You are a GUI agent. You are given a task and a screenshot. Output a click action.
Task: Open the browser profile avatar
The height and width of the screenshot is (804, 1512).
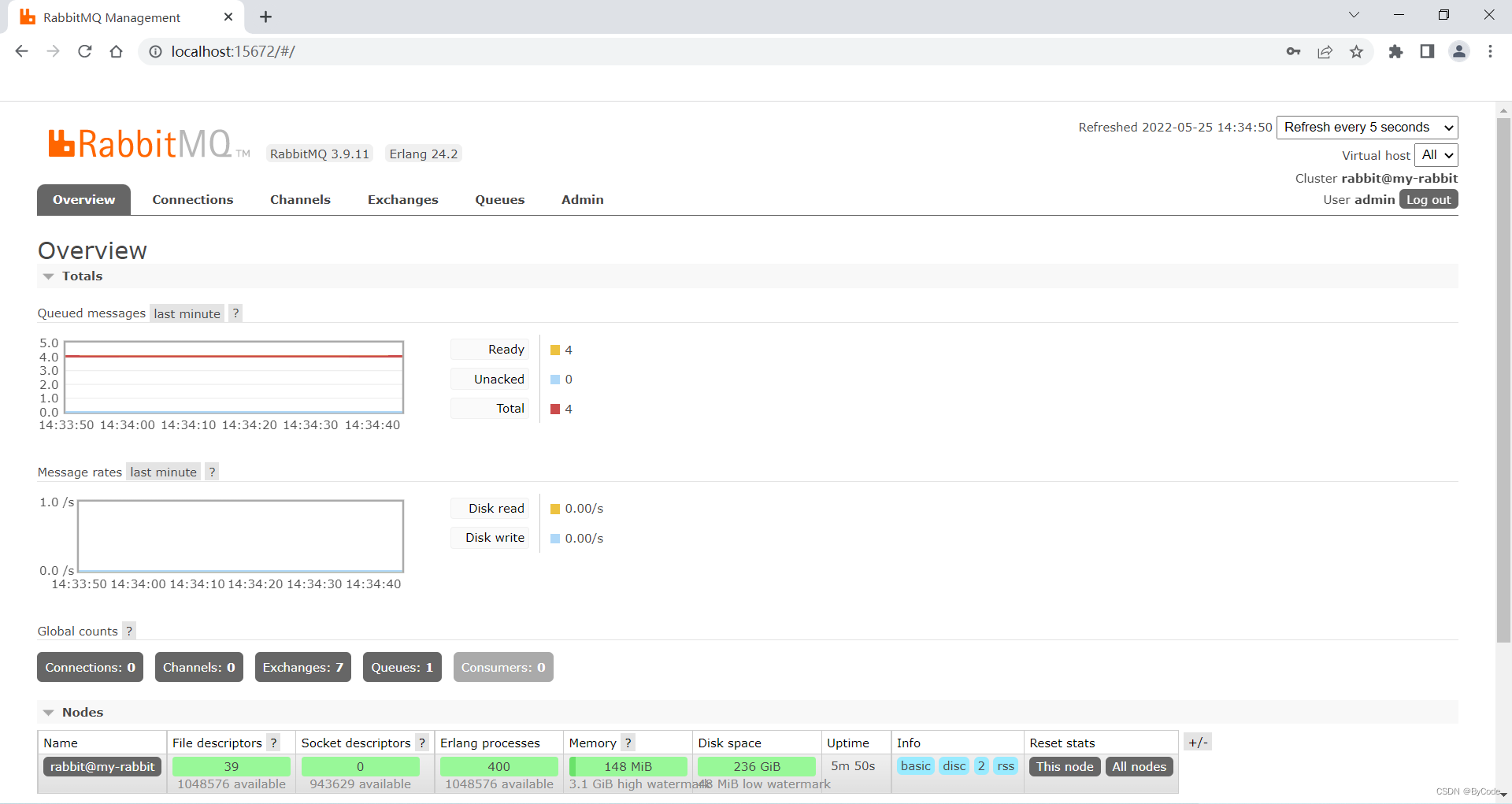[x=1459, y=51]
